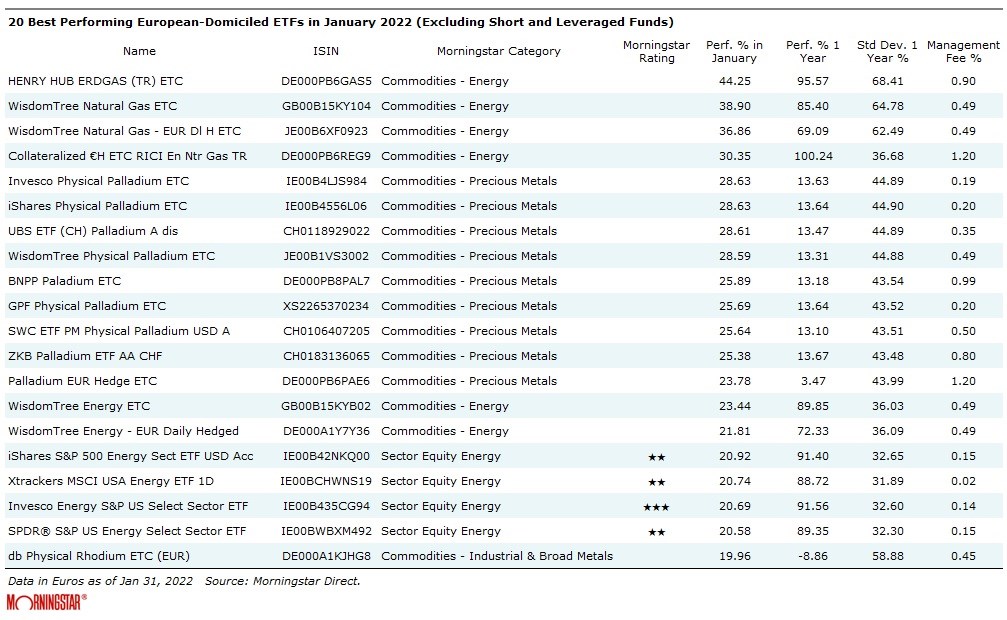Click the three-star rating for Invesco Energy ETF

(x=656, y=507)
